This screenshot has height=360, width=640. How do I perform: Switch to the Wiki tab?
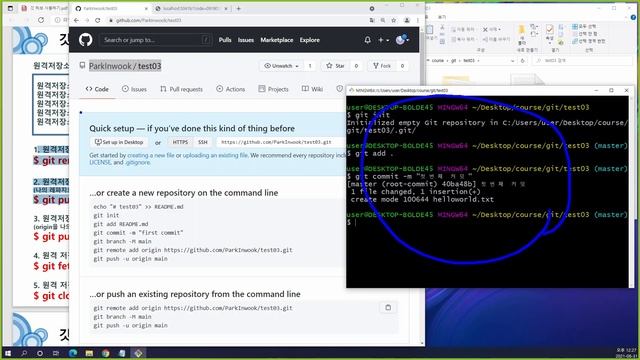[312, 89]
